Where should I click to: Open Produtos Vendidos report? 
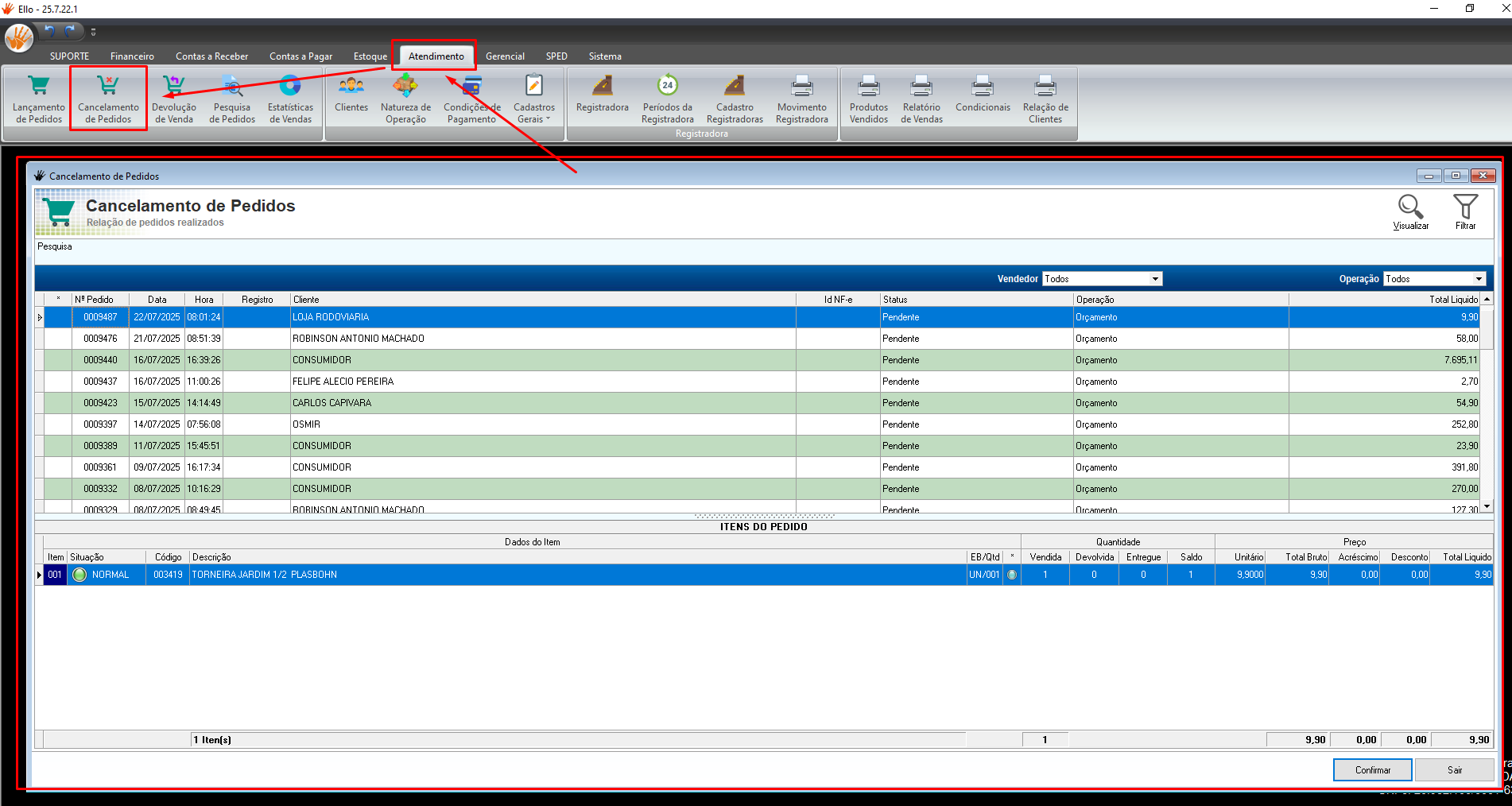(869, 99)
